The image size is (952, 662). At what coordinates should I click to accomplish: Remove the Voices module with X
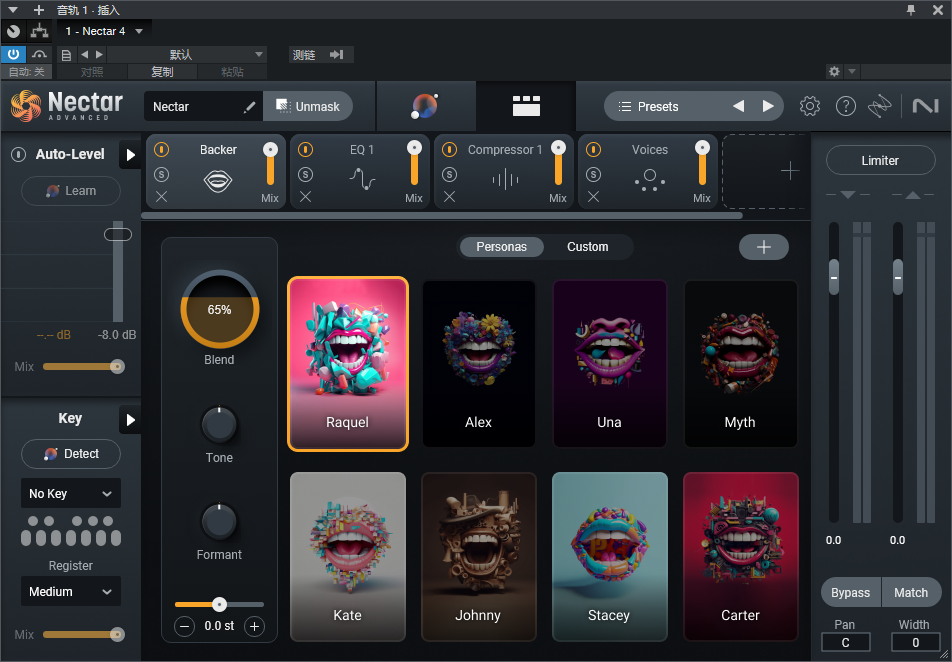pos(593,197)
